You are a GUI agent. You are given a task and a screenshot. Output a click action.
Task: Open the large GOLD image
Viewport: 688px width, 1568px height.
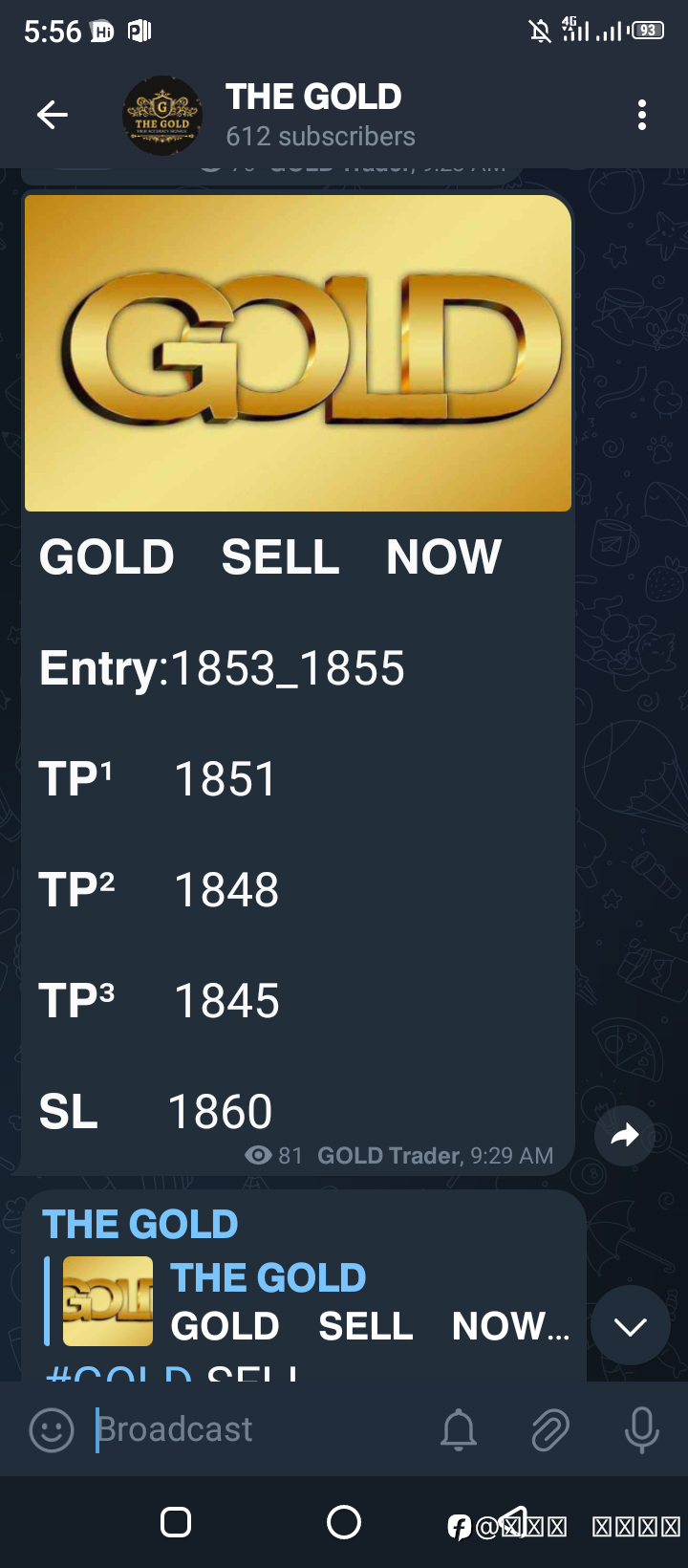coord(298,353)
